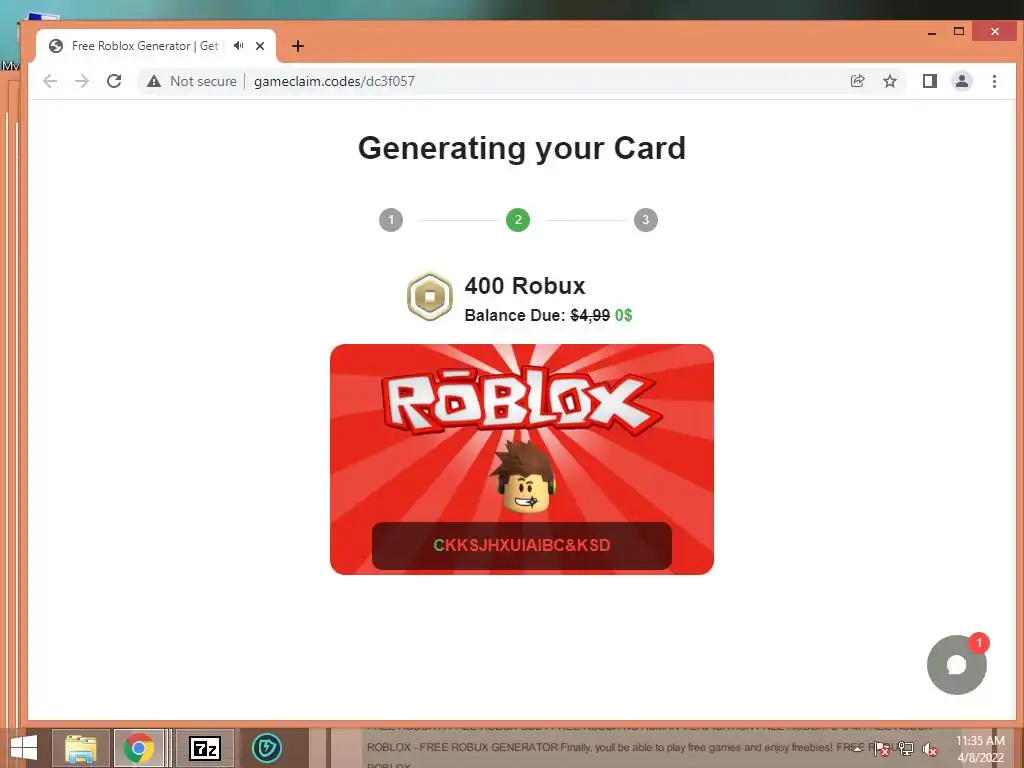The image size is (1024, 768).
Task: Select the Free Roblox Generator tab
Action: click(x=156, y=46)
